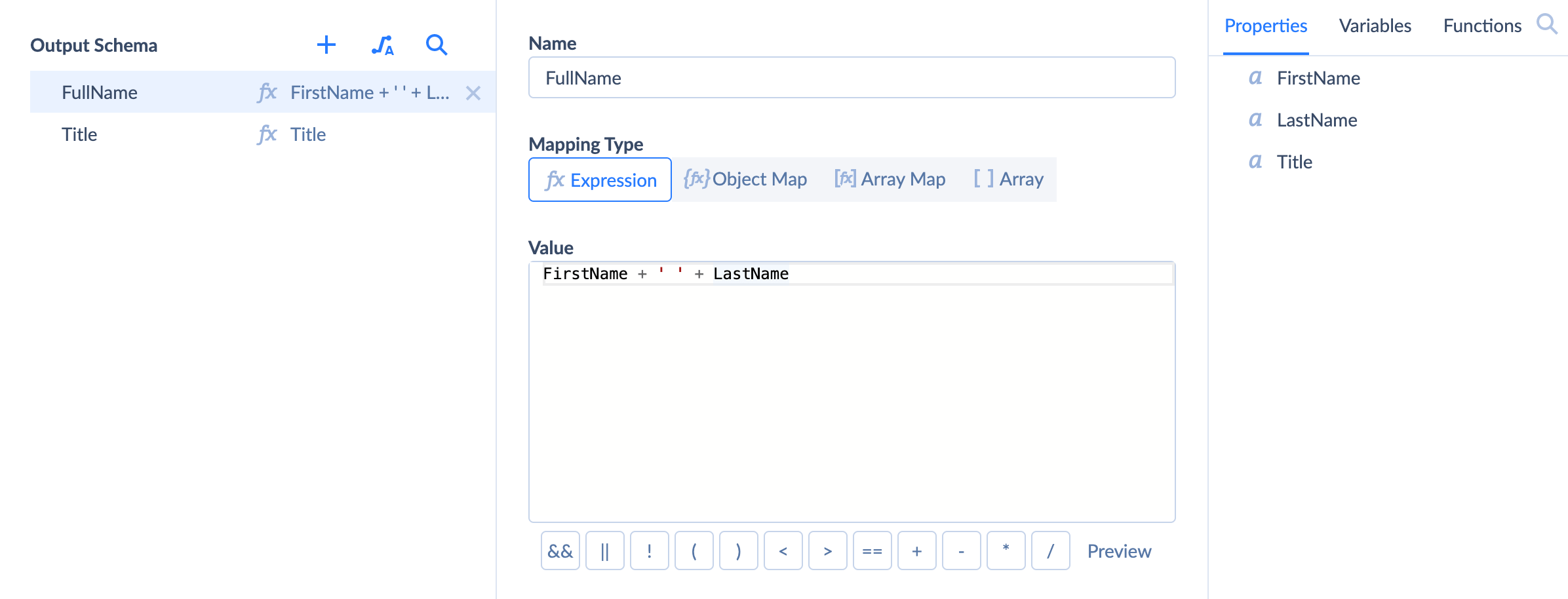The height and width of the screenshot is (599, 1568).
Task: Open the Functions tab
Action: (x=1482, y=26)
